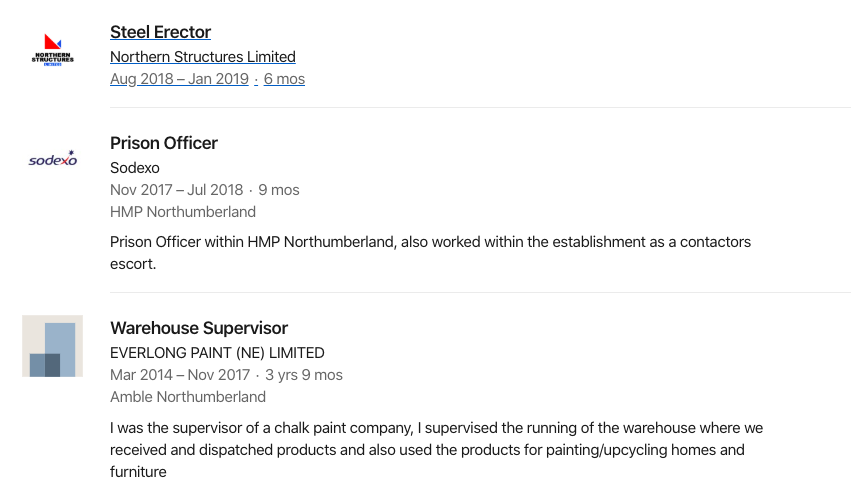The image size is (851, 493).
Task: Click the Nov 2017 – Jul 2018 date range
Action: click(176, 190)
